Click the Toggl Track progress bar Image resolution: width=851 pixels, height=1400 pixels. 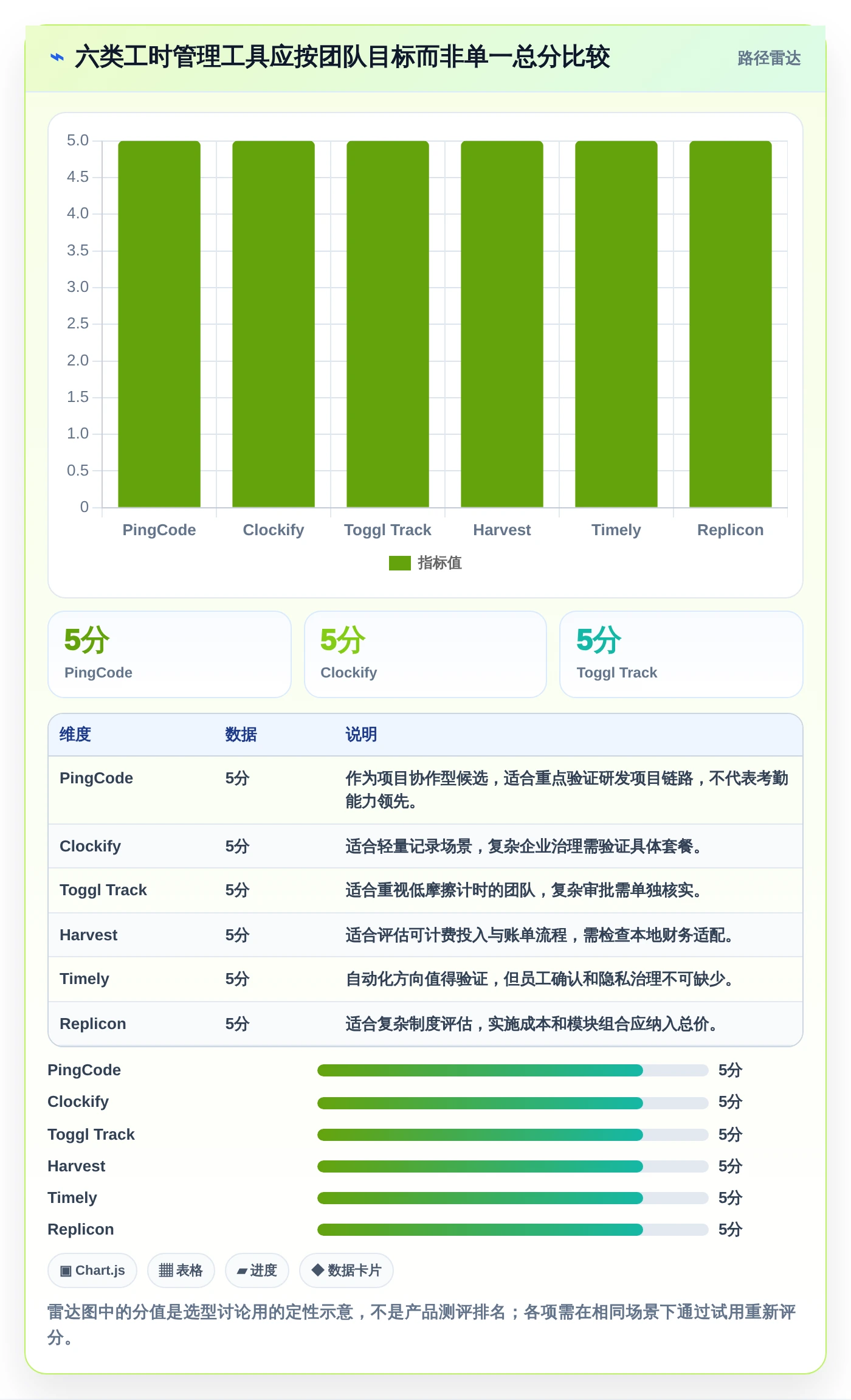point(512,1135)
